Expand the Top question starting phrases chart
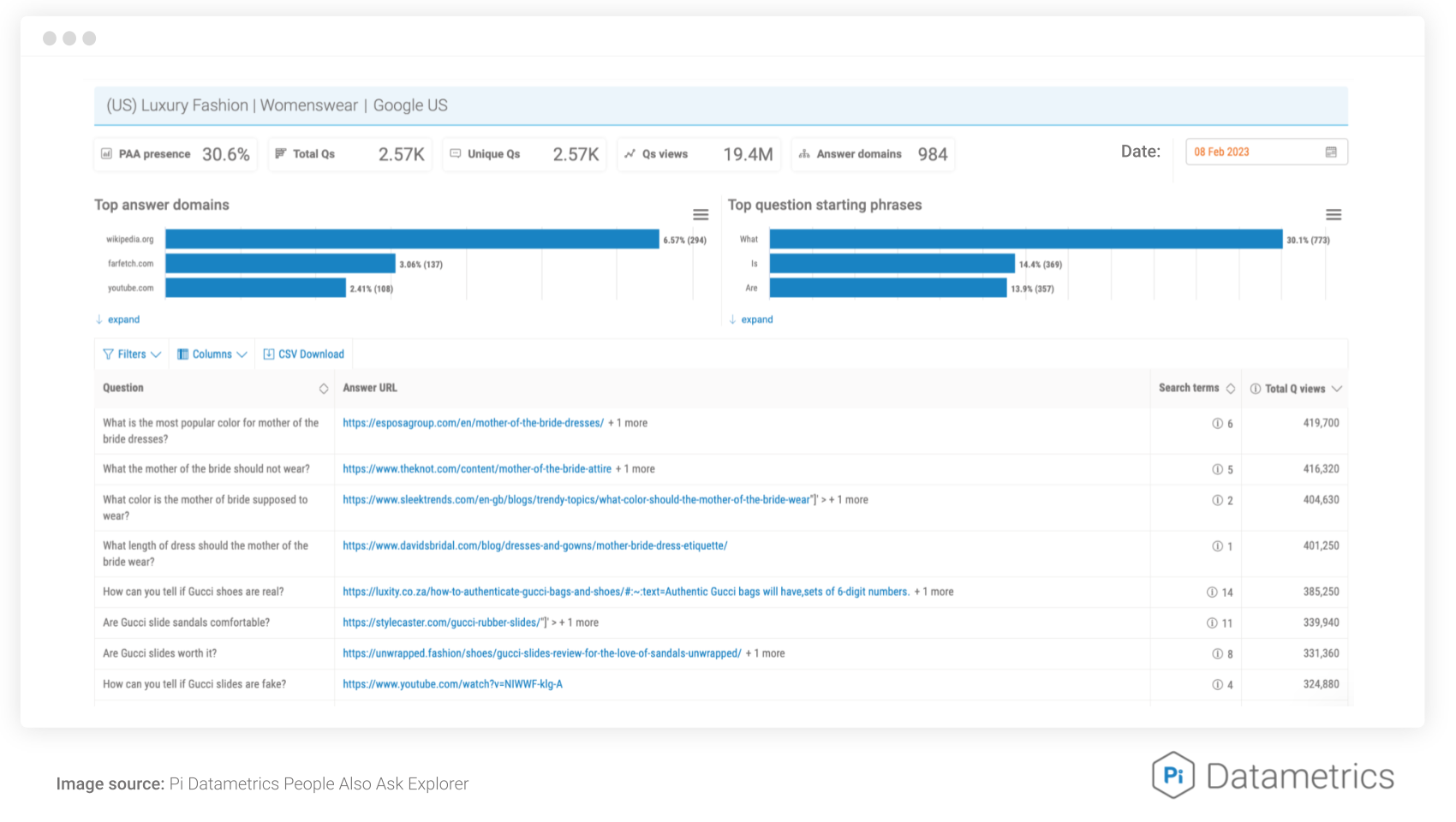Screen dimensions: 1456x822 751,319
